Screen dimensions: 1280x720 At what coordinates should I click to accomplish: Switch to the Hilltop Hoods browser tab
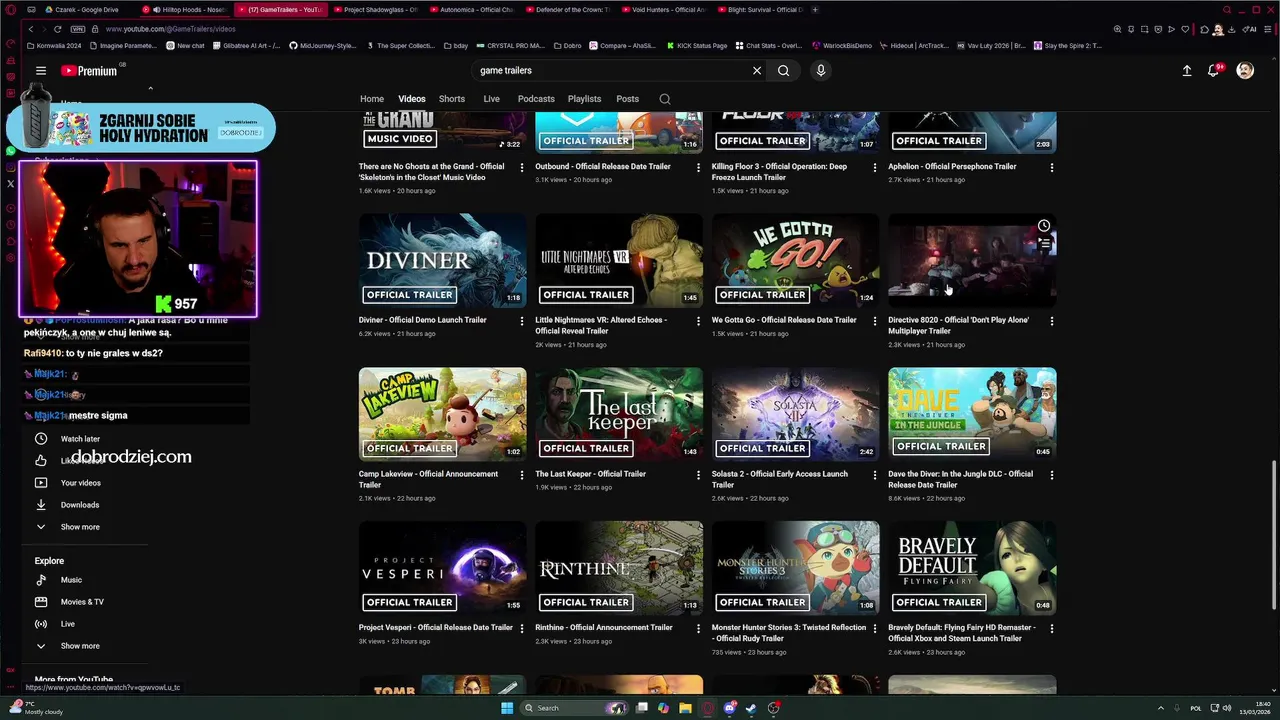tap(185, 10)
